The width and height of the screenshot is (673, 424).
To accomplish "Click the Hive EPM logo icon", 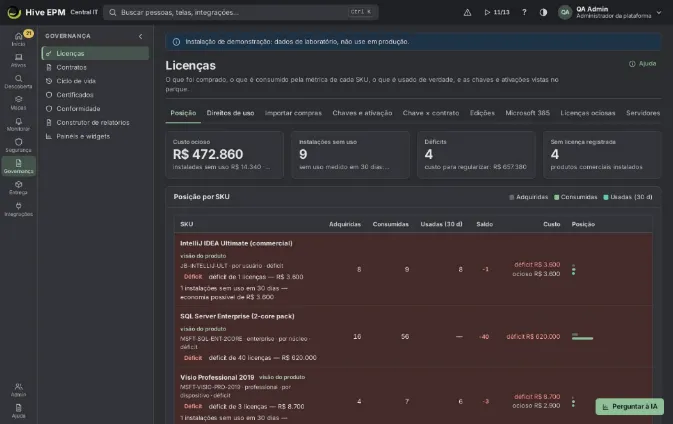I will (x=14, y=12).
